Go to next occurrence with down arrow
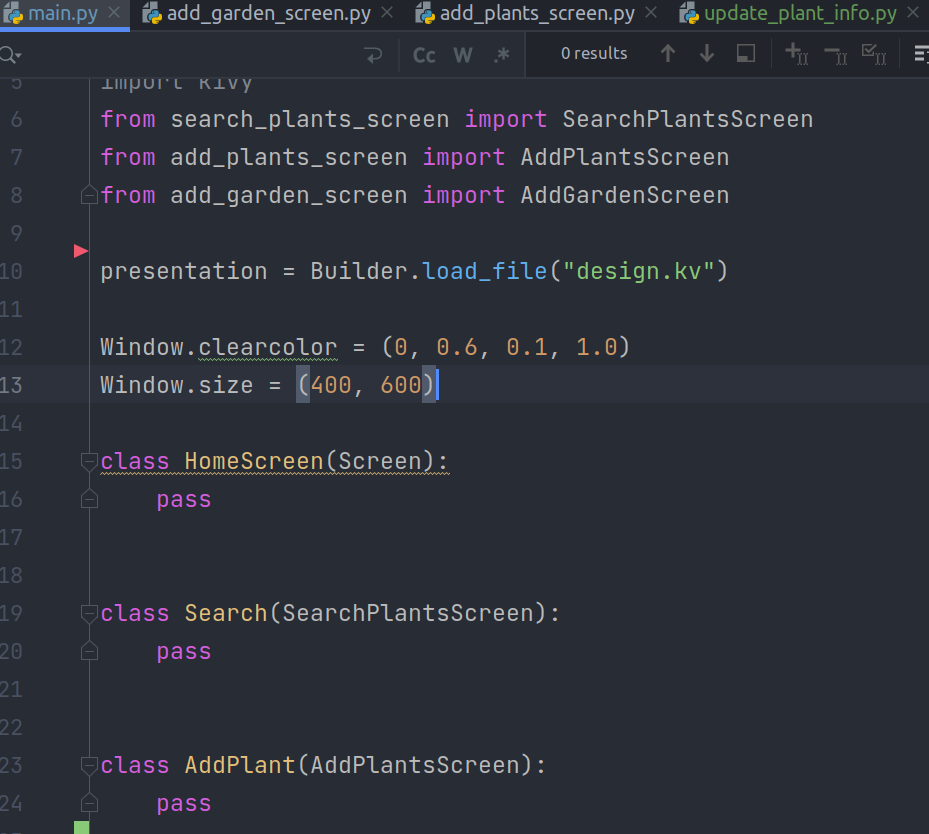 click(x=706, y=54)
